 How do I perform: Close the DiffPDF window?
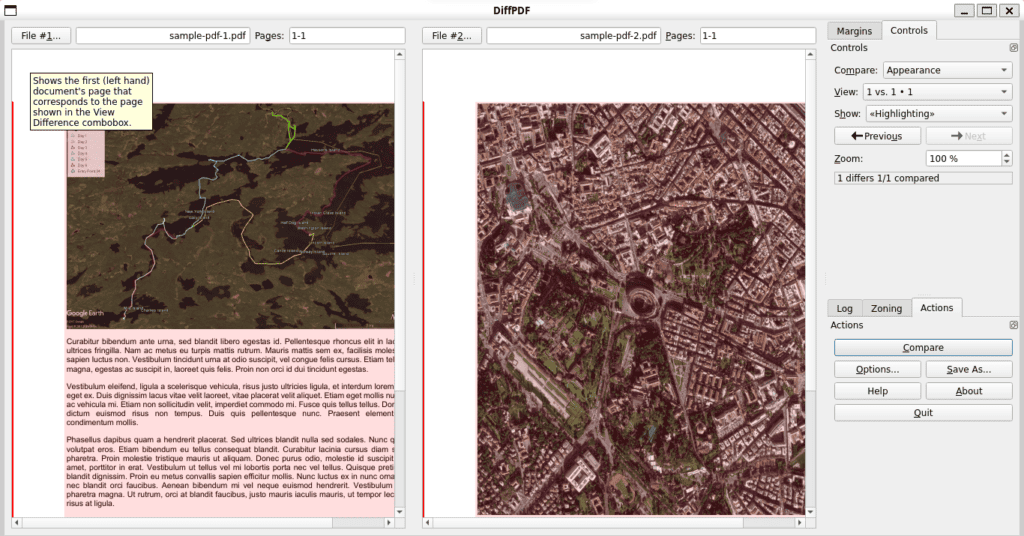(1009, 10)
